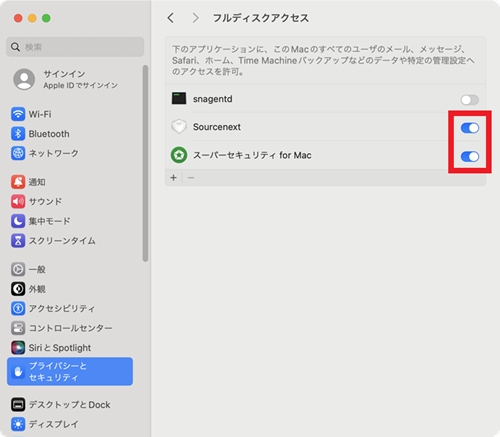Select the Bluetooth icon in sidebar
Viewport: 500px width, 437px height.
18,134
